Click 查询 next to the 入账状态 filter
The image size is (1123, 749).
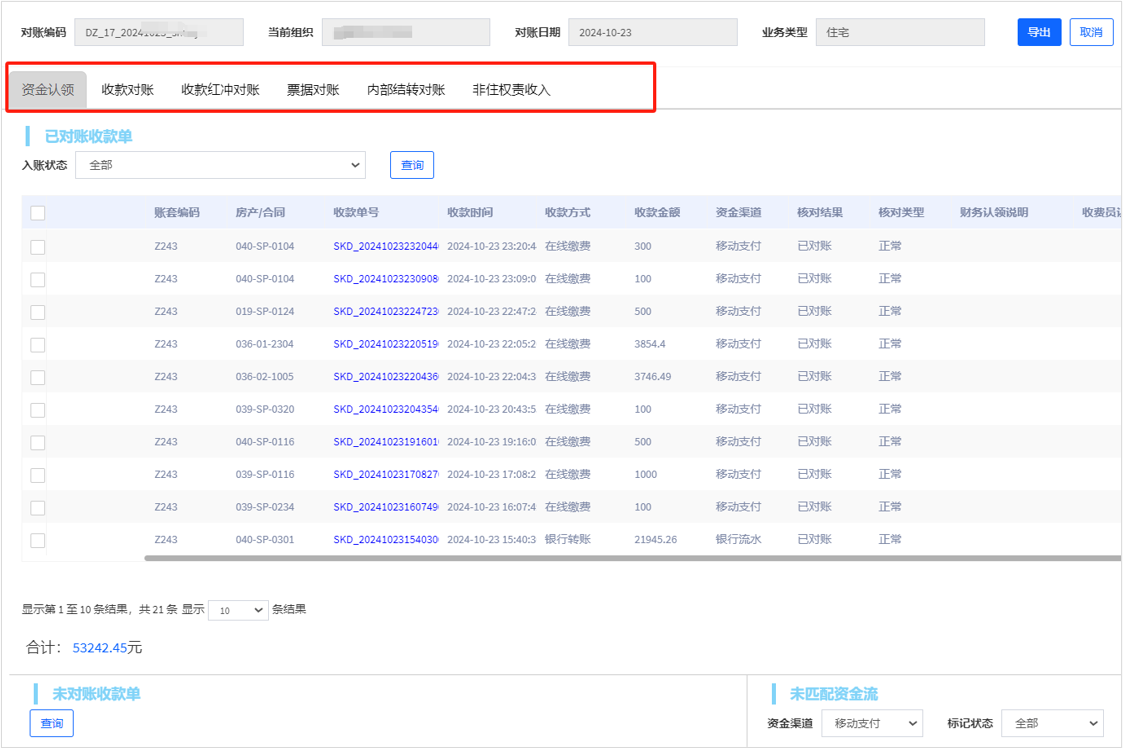pos(412,165)
